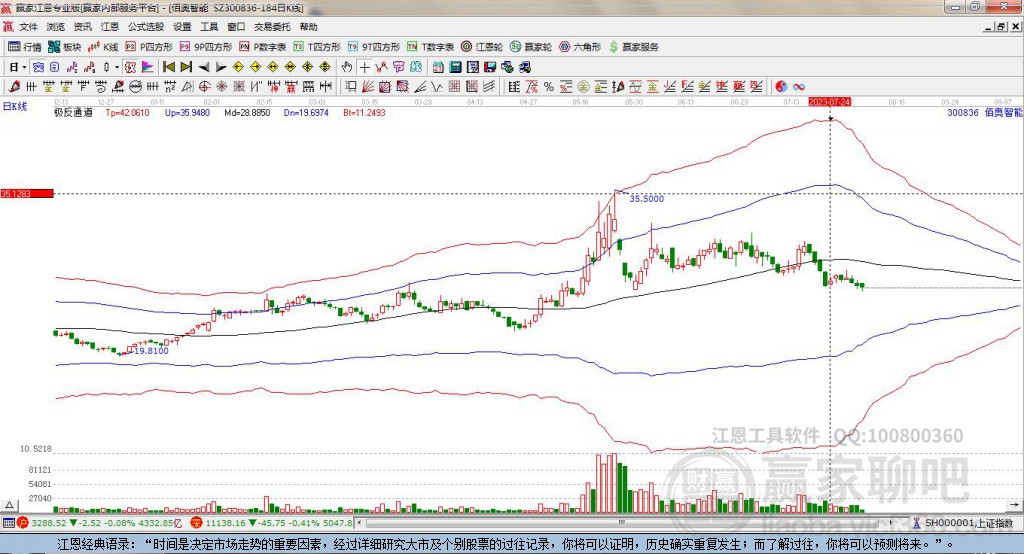Image resolution: width=1024 pixels, height=554 pixels.
Task: Click the colored flag chart icon
Action: [x=148, y=67]
